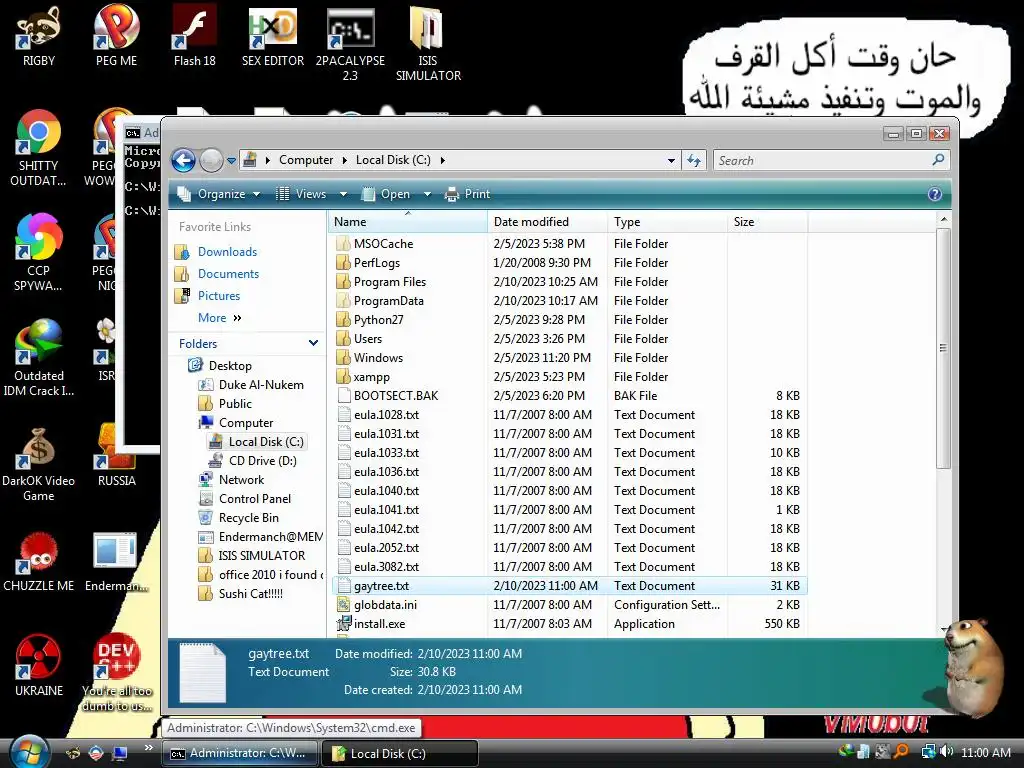Open the Downloads favorite link
The height and width of the screenshot is (768, 1024).
tap(227, 251)
